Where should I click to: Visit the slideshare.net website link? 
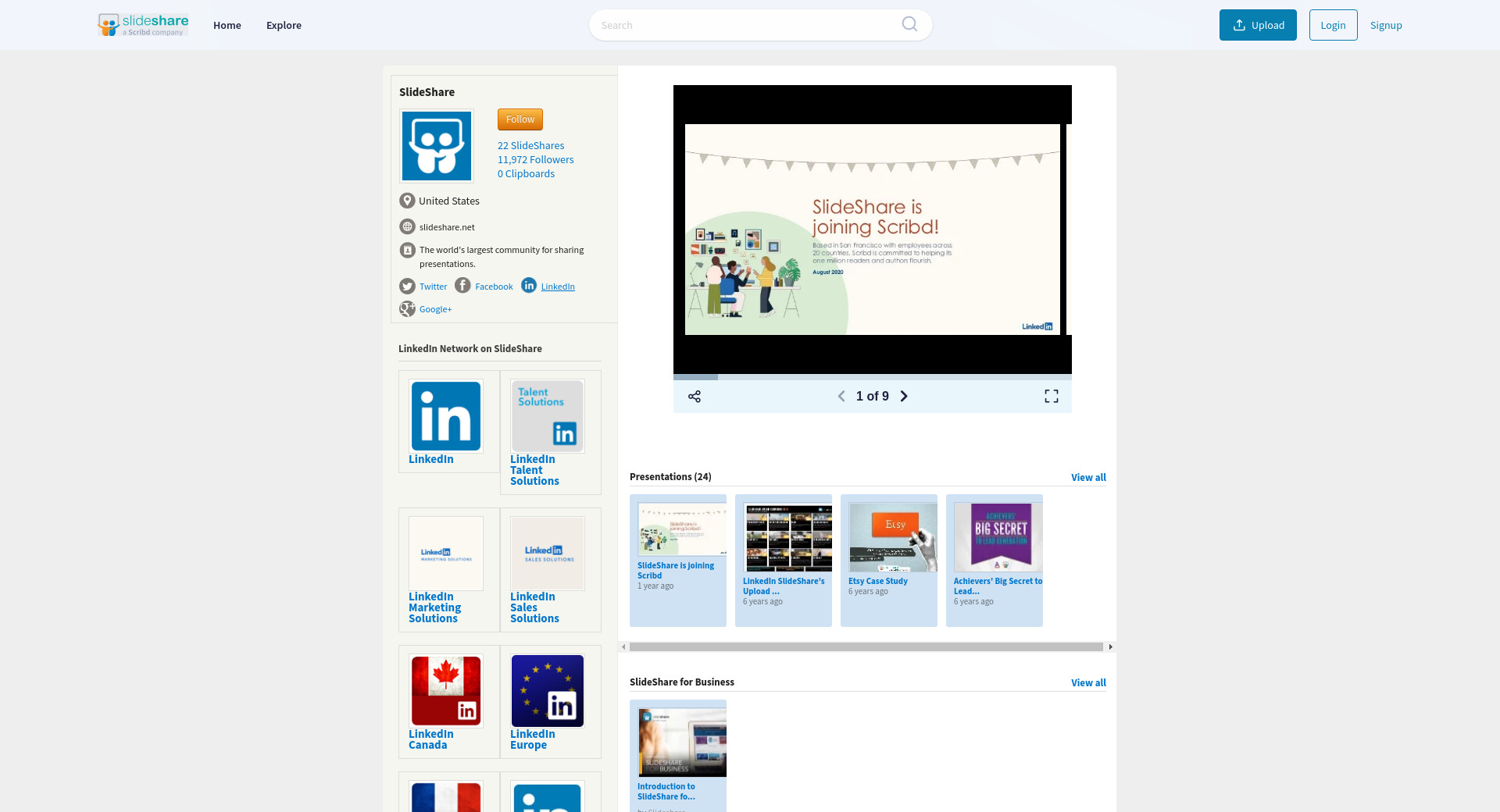447,227
